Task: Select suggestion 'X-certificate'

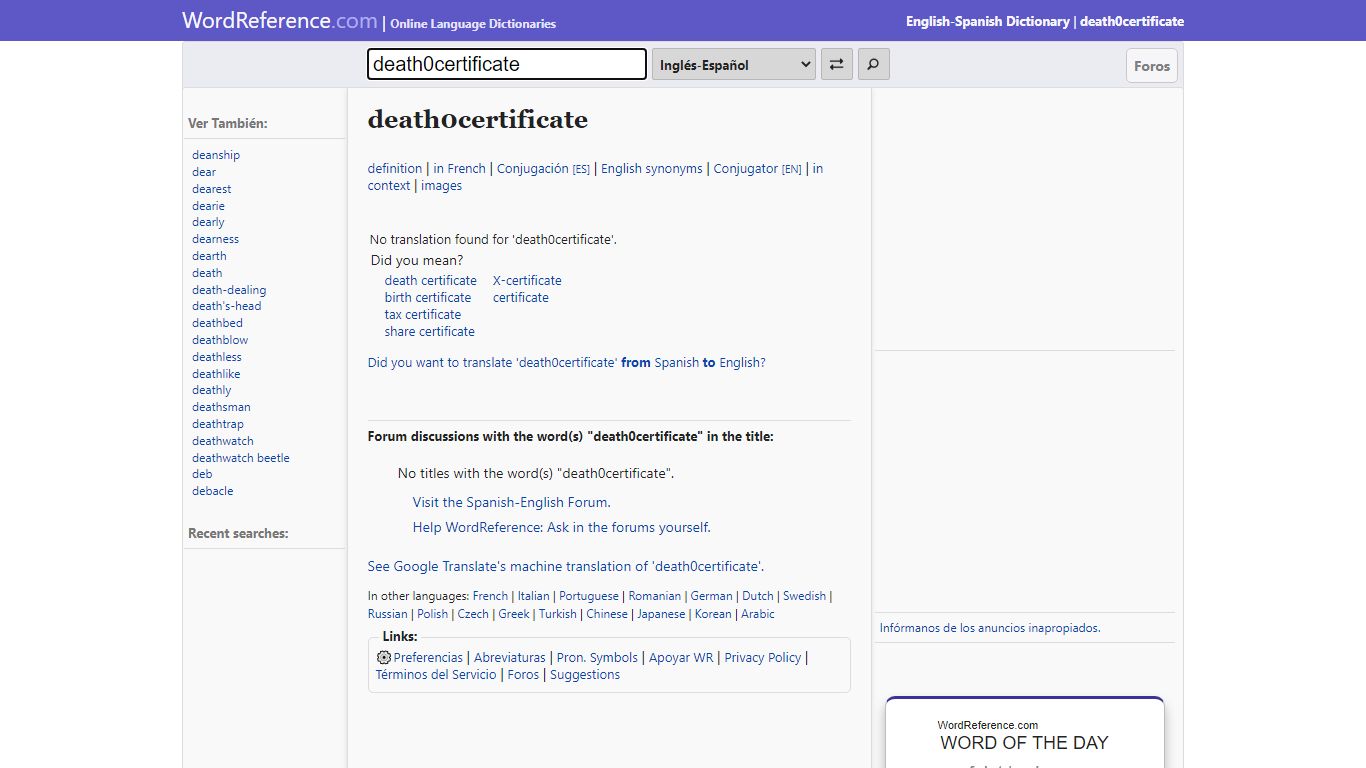Action: click(x=527, y=280)
